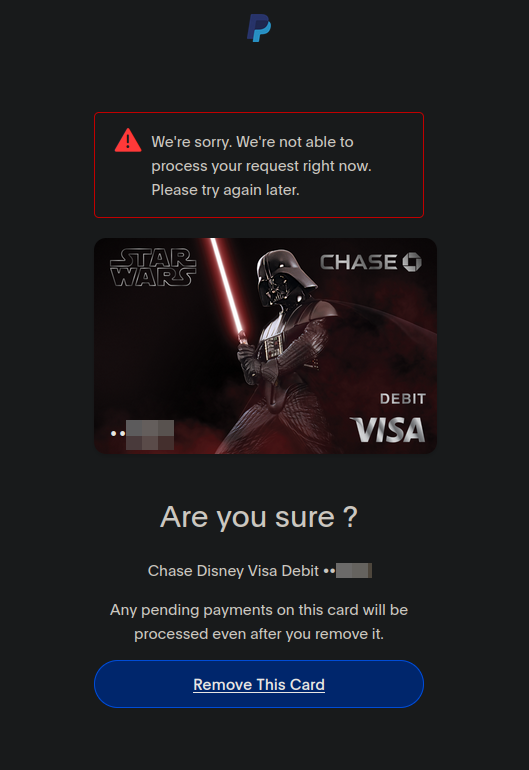Image resolution: width=529 pixels, height=770 pixels.
Task: Click the Chase octagon symbol on the card
Action: pos(412,262)
